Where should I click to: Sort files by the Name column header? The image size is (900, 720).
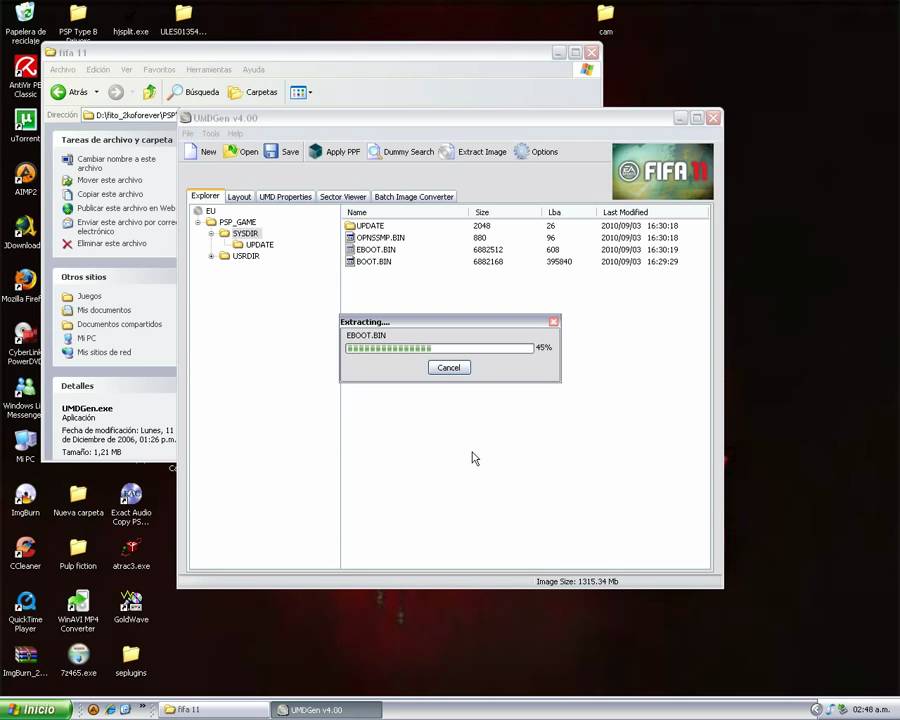pyautogui.click(x=405, y=212)
